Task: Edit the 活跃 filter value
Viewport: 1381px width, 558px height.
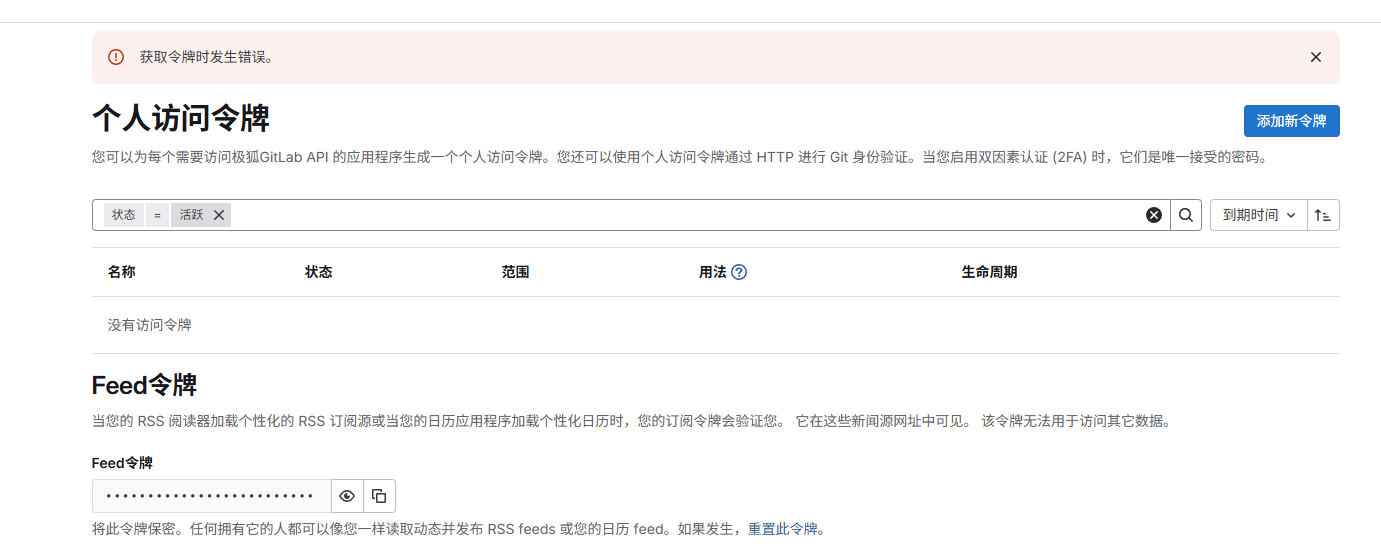Action: [191, 215]
